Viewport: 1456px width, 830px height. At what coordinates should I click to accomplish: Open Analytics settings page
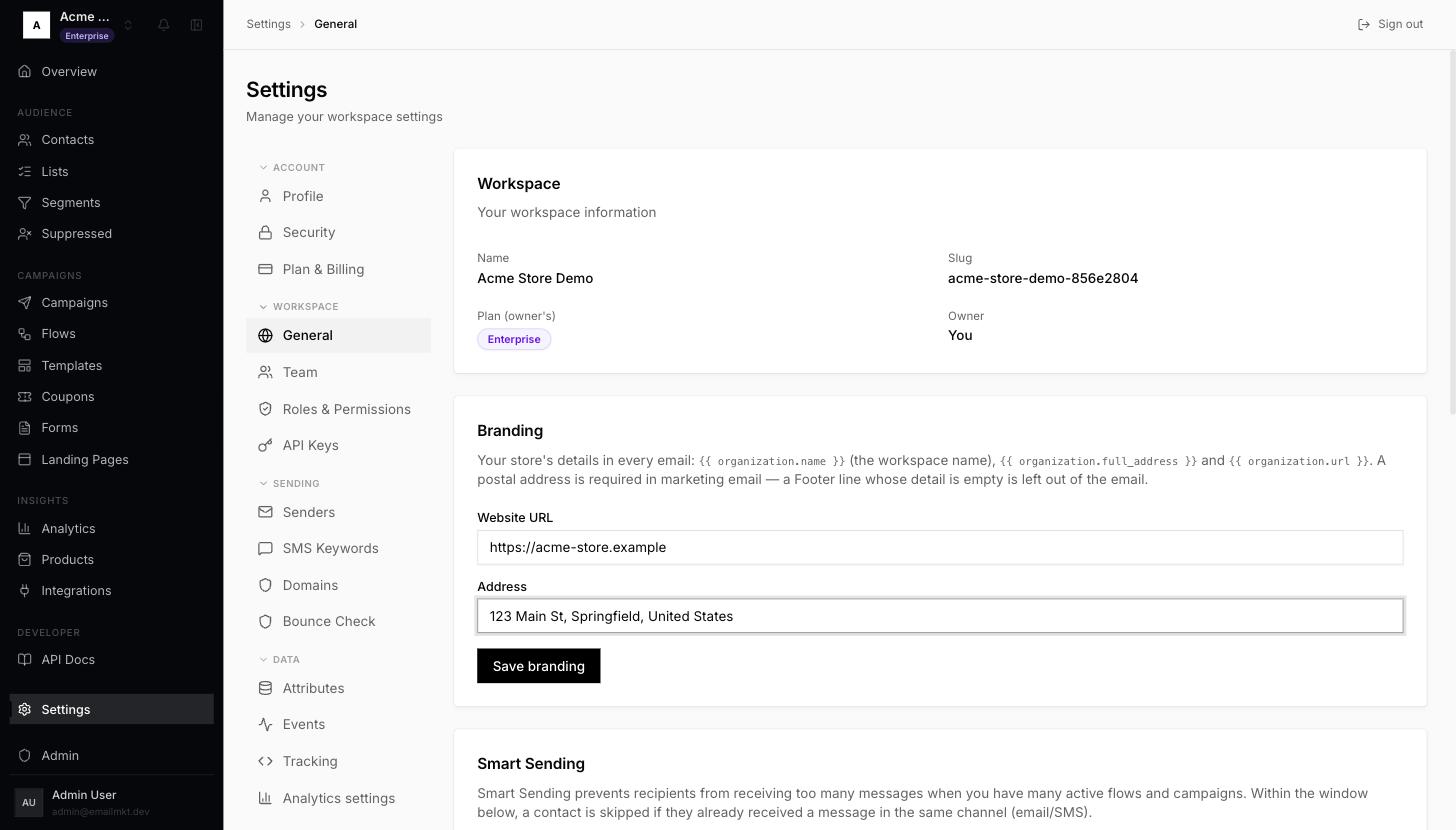point(338,799)
